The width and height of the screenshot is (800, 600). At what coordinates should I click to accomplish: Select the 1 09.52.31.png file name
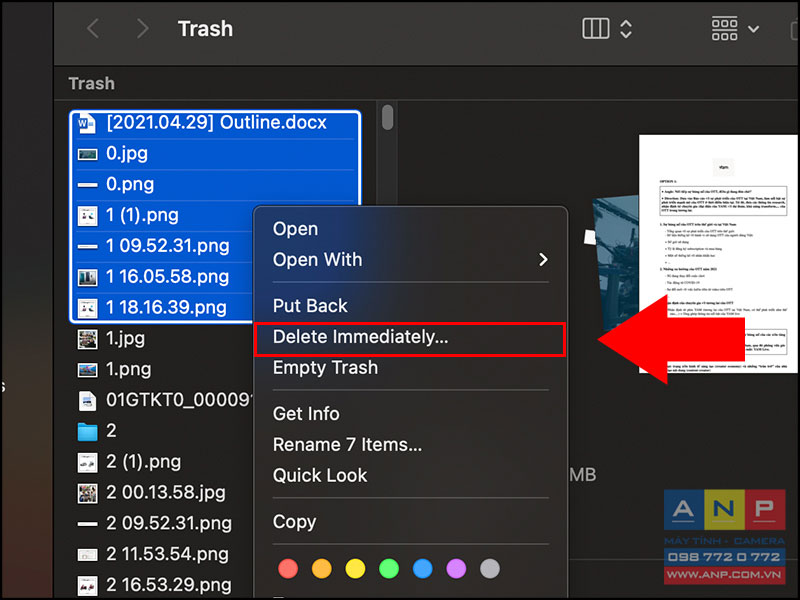(x=168, y=246)
